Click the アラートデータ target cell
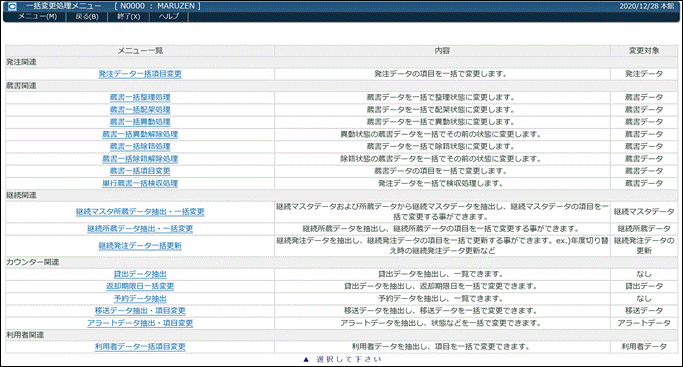 point(644,323)
